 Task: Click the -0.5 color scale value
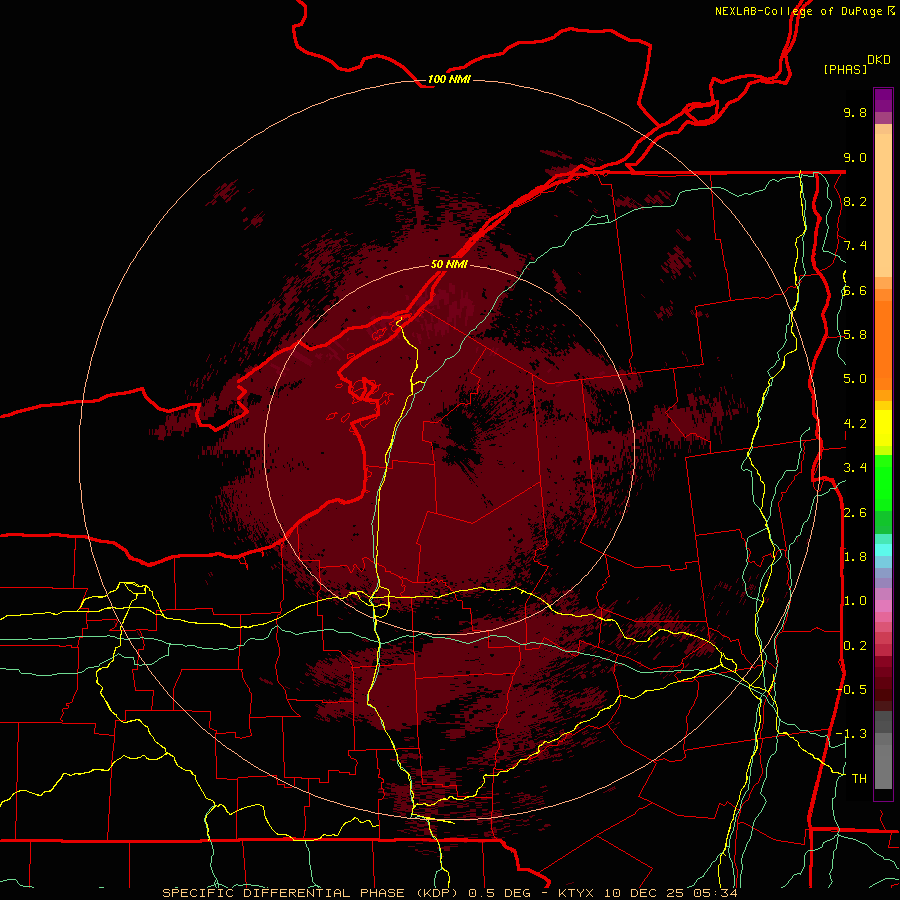tap(852, 690)
